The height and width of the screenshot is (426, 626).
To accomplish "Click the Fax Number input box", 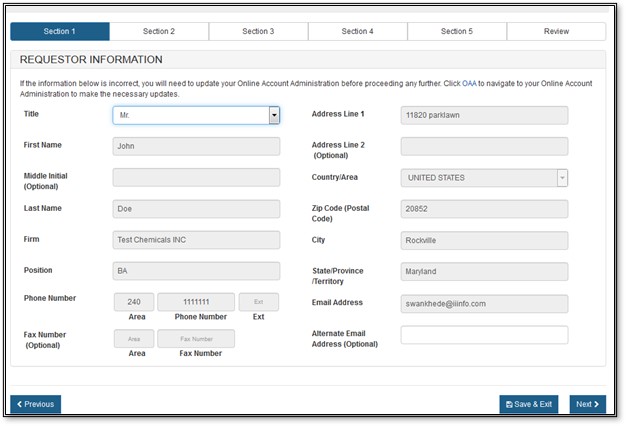I will pos(196,339).
